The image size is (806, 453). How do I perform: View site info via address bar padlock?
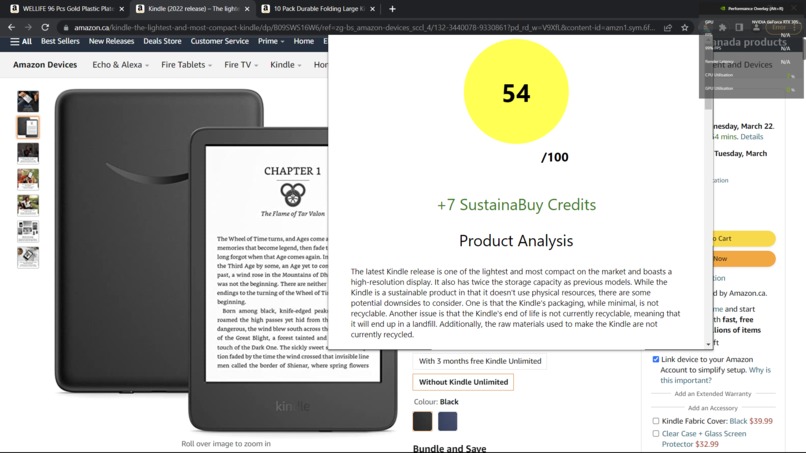pyautogui.click(x=66, y=28)
